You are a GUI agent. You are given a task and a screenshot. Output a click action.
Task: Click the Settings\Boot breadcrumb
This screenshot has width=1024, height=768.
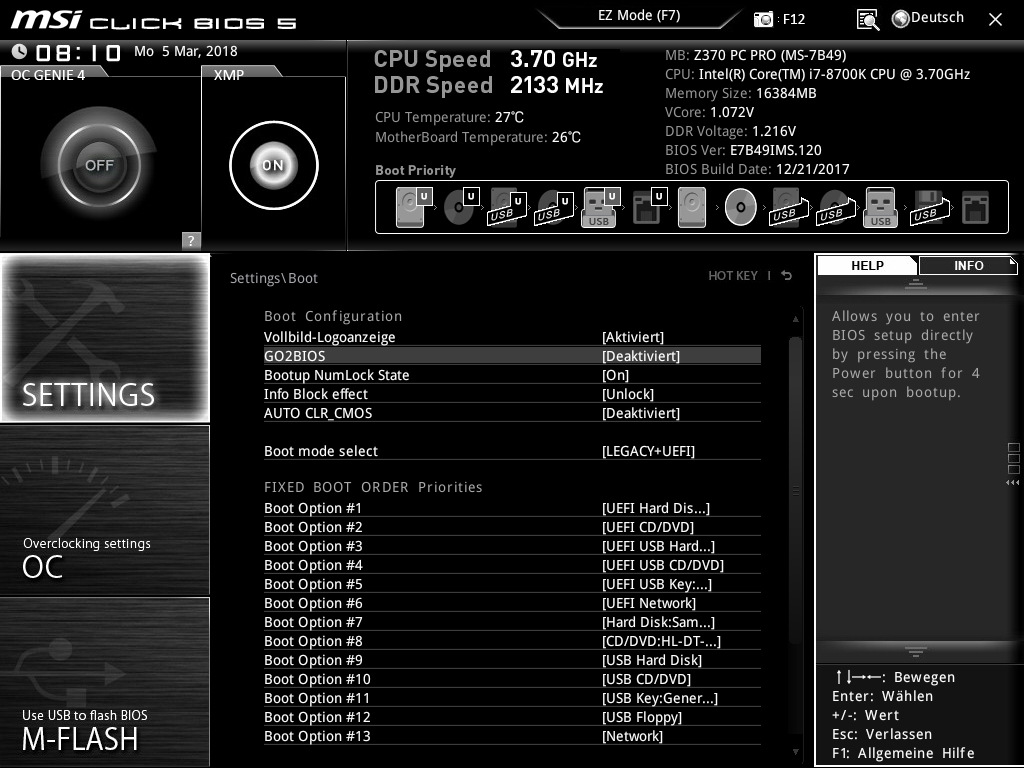(x=274, y=278)
